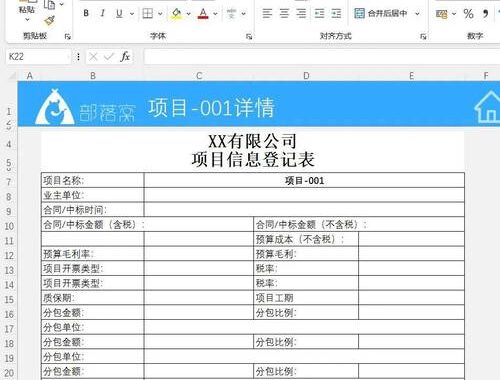Click the formula bar input

point(321,57)
